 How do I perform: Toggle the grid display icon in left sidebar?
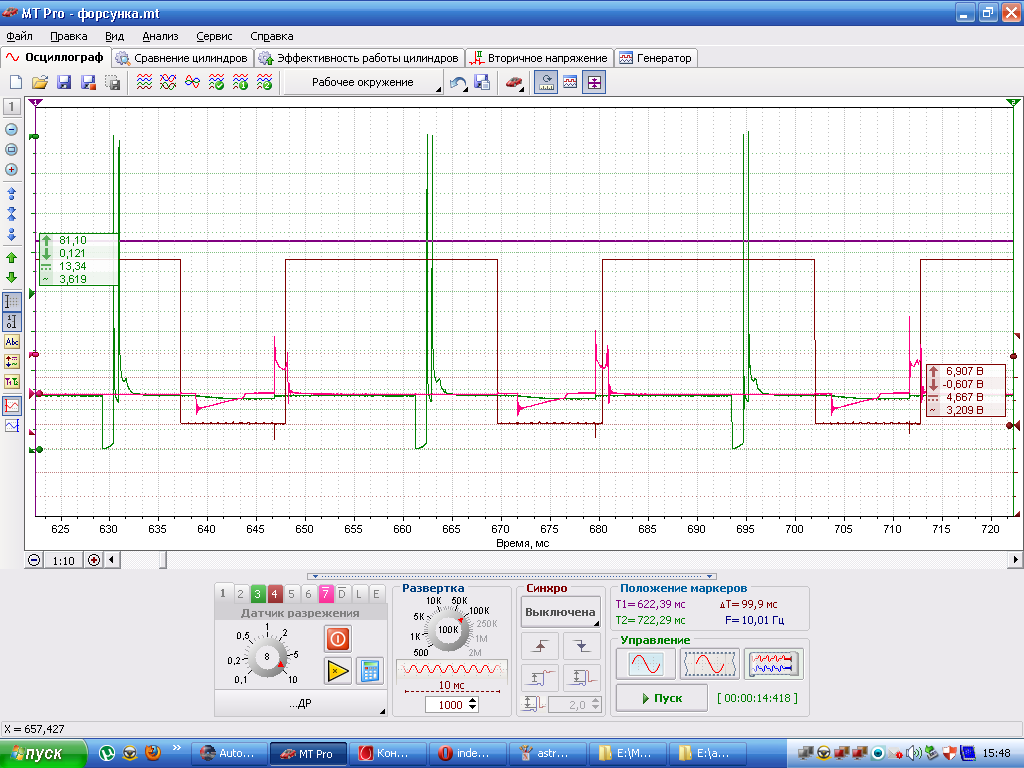point(12,302)
